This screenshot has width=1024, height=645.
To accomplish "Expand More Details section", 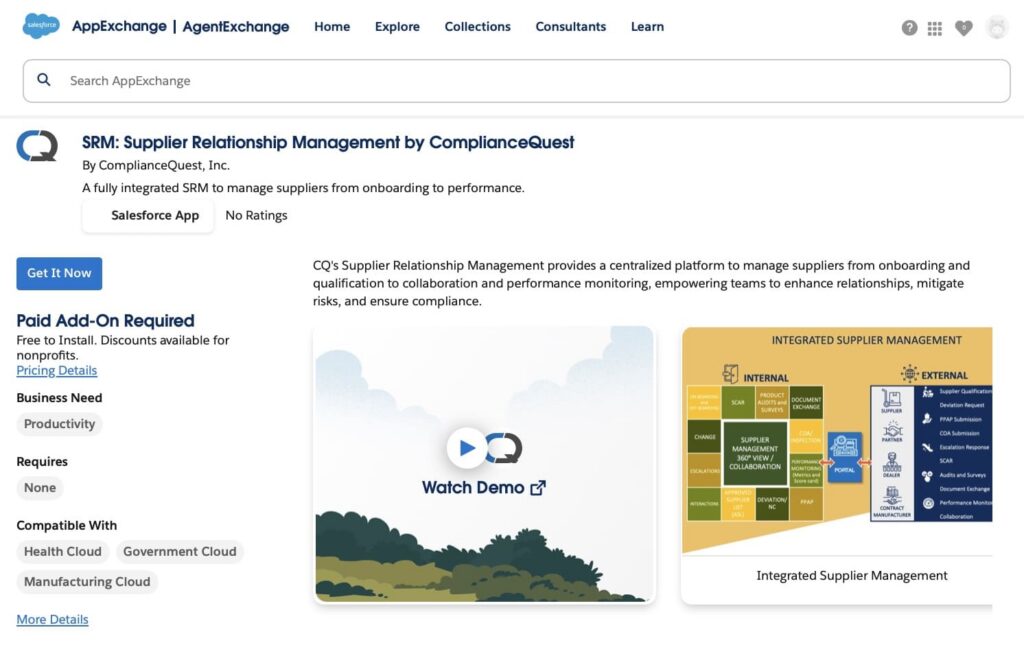I will coord(52,619).
